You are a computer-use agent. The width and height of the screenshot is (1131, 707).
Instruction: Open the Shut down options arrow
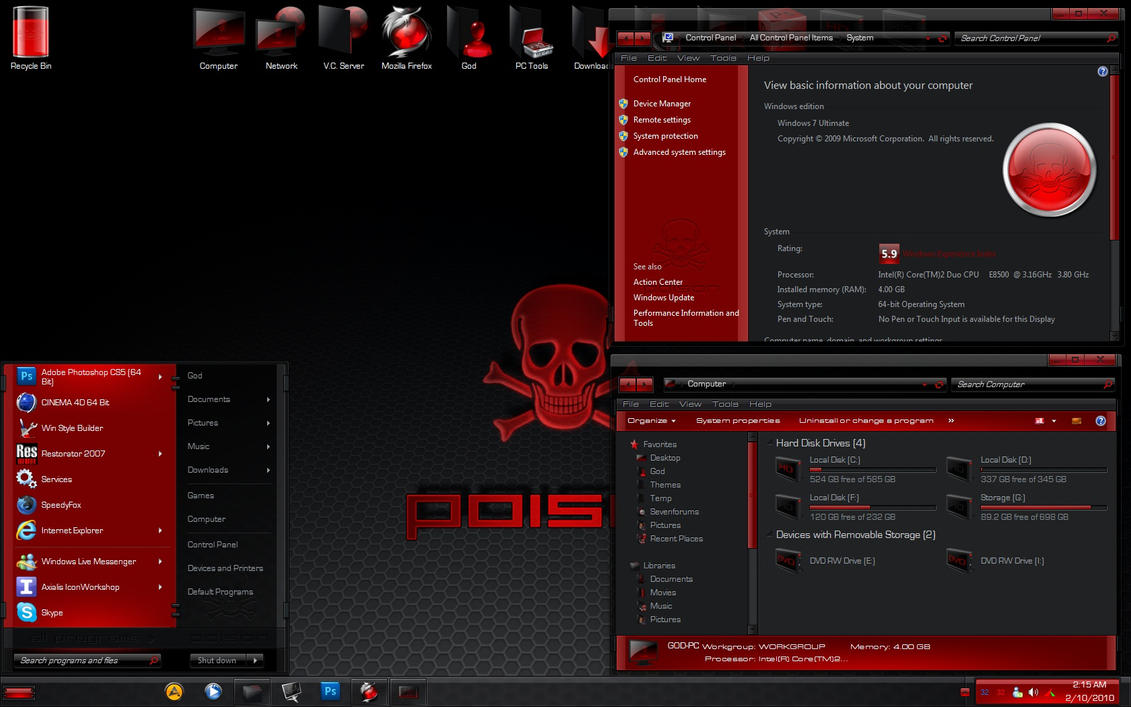(255, 660)
